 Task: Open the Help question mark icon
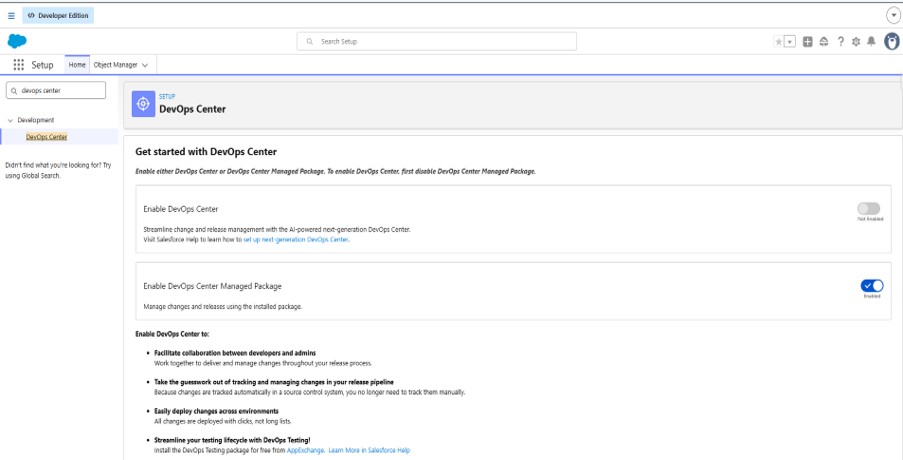tap(841, 41)
